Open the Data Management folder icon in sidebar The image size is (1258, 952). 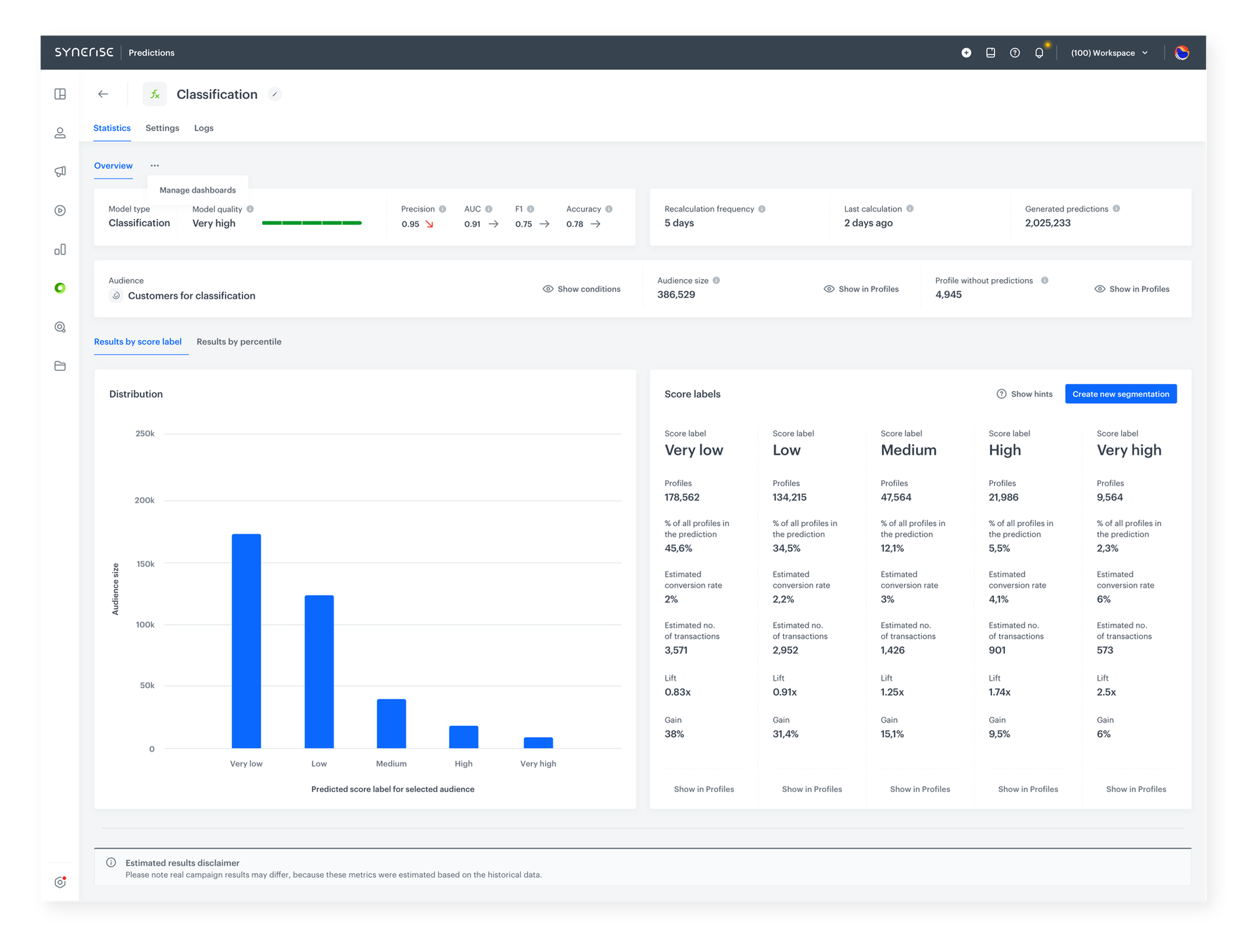pyautogui.click(x=60, y=366)
